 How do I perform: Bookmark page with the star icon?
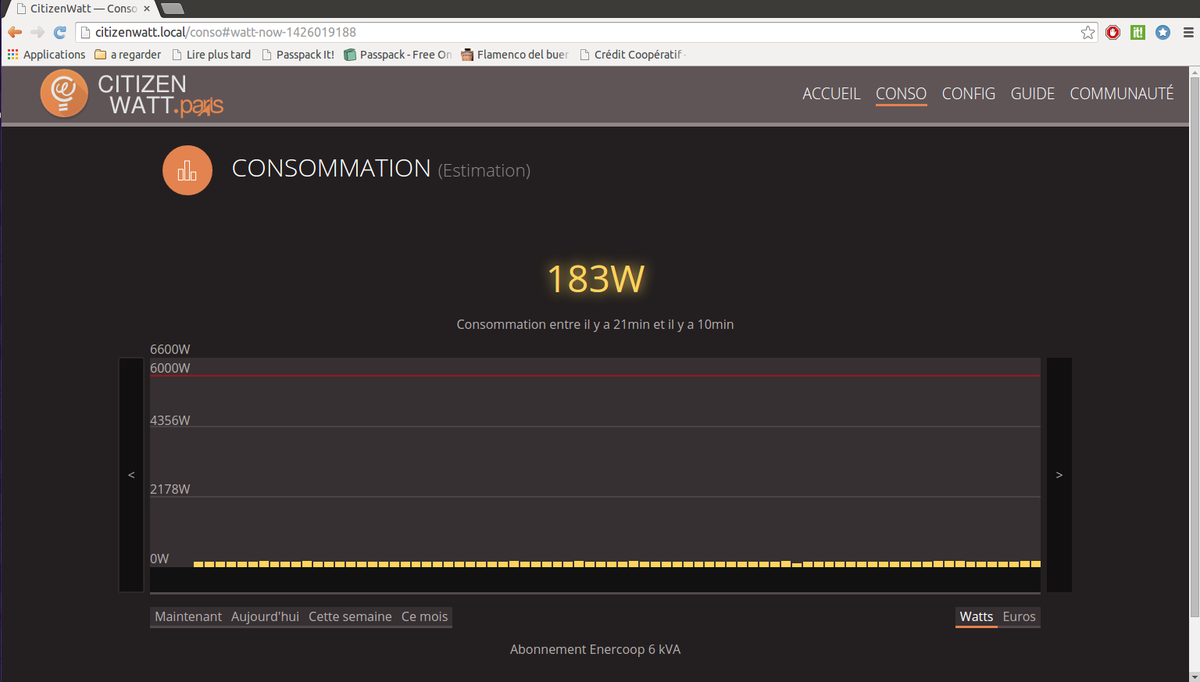1088,32
